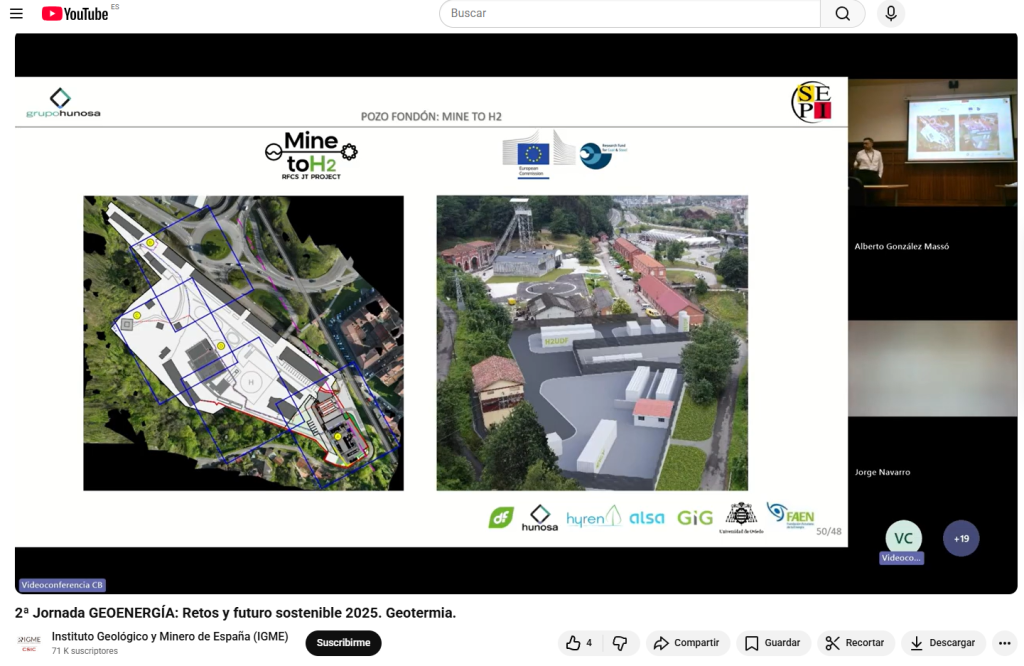1024x666 pixels.
Task: Save video to playlist with Guardar
Action: (772, 643)
